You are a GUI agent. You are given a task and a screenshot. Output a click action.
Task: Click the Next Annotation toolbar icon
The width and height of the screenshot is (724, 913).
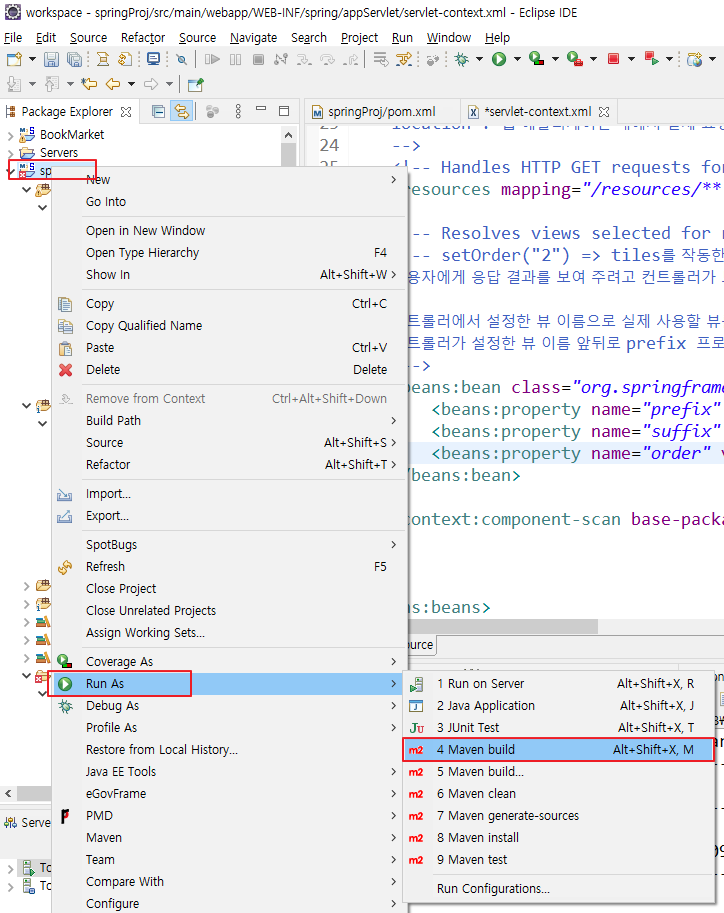coord(13,84)
